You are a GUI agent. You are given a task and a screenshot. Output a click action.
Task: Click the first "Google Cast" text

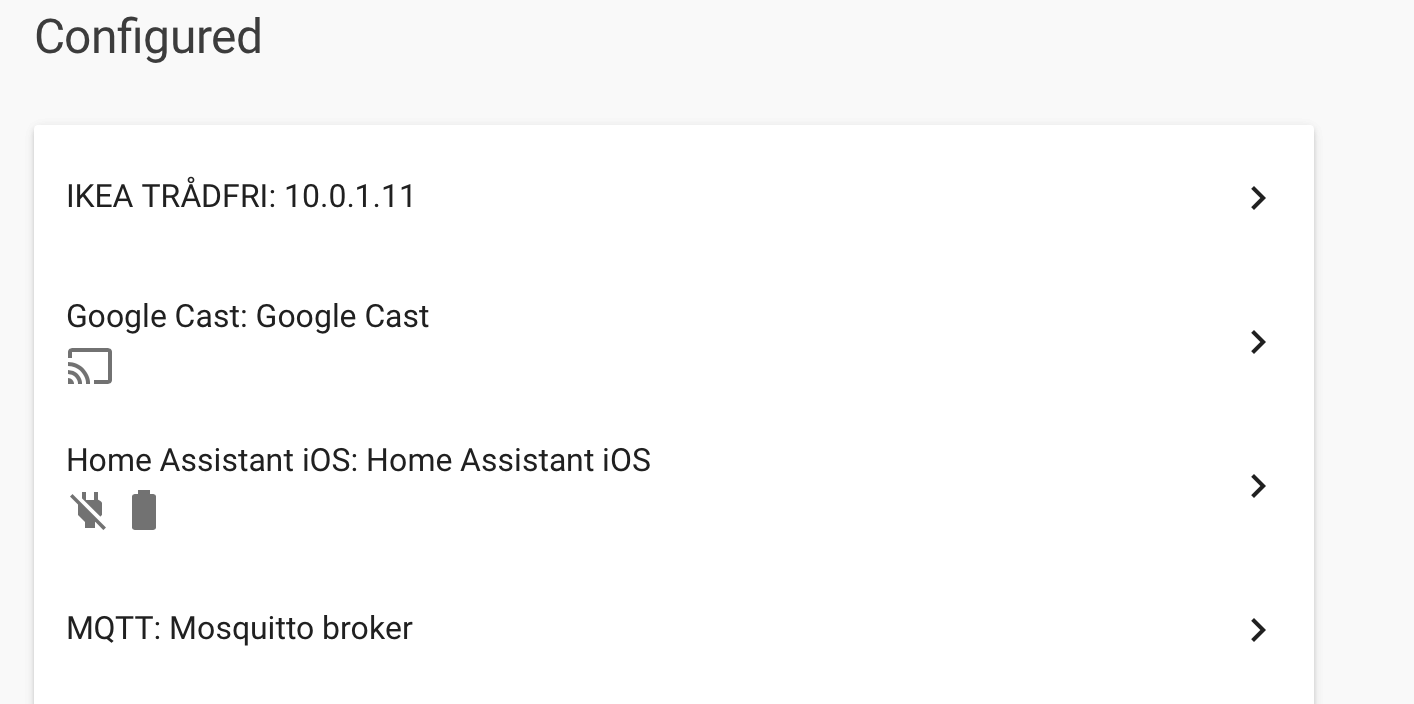click(155, 317)
